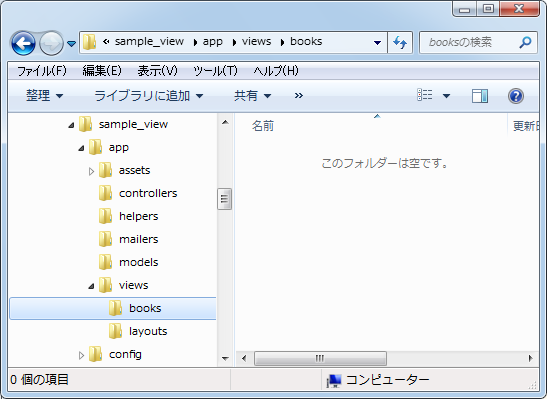
Task: Open the ヘルプ(H) menu
Action: click(276, 71)
